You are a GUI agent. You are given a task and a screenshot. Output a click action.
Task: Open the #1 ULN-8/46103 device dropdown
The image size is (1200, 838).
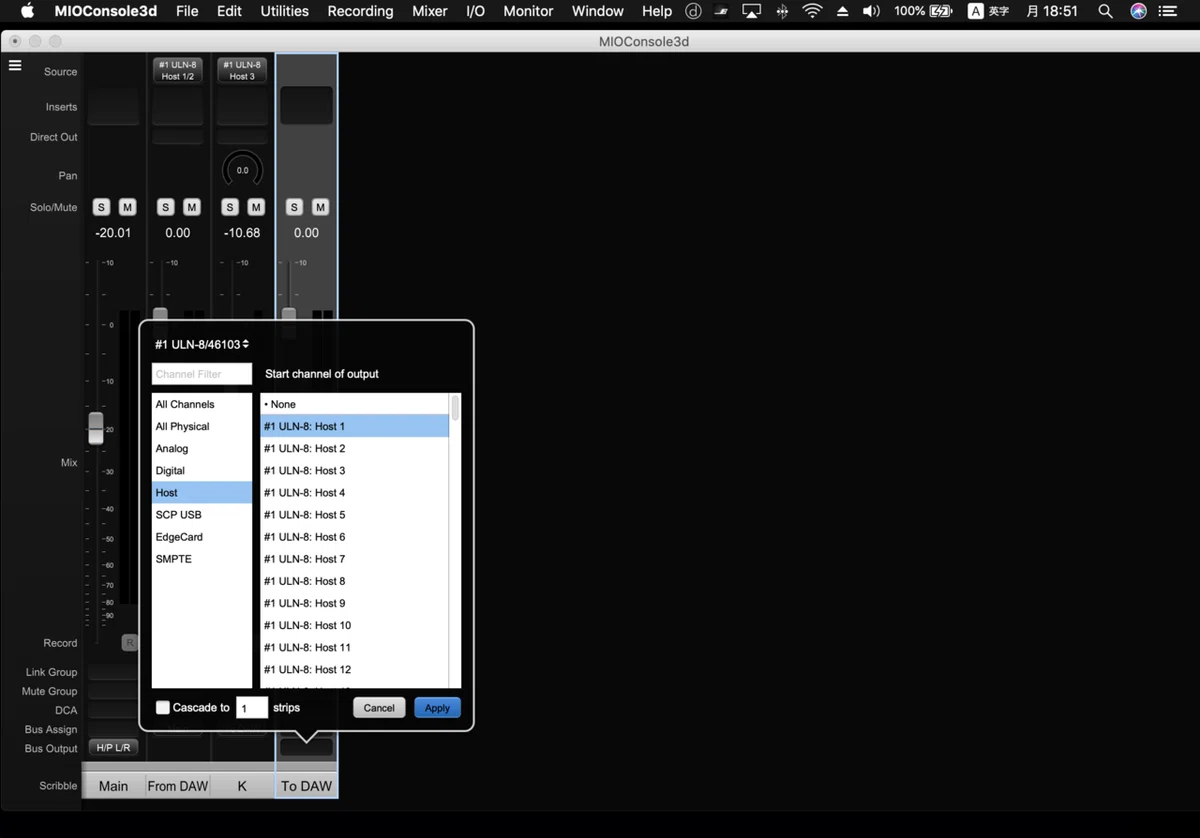(x=202, y=344)
